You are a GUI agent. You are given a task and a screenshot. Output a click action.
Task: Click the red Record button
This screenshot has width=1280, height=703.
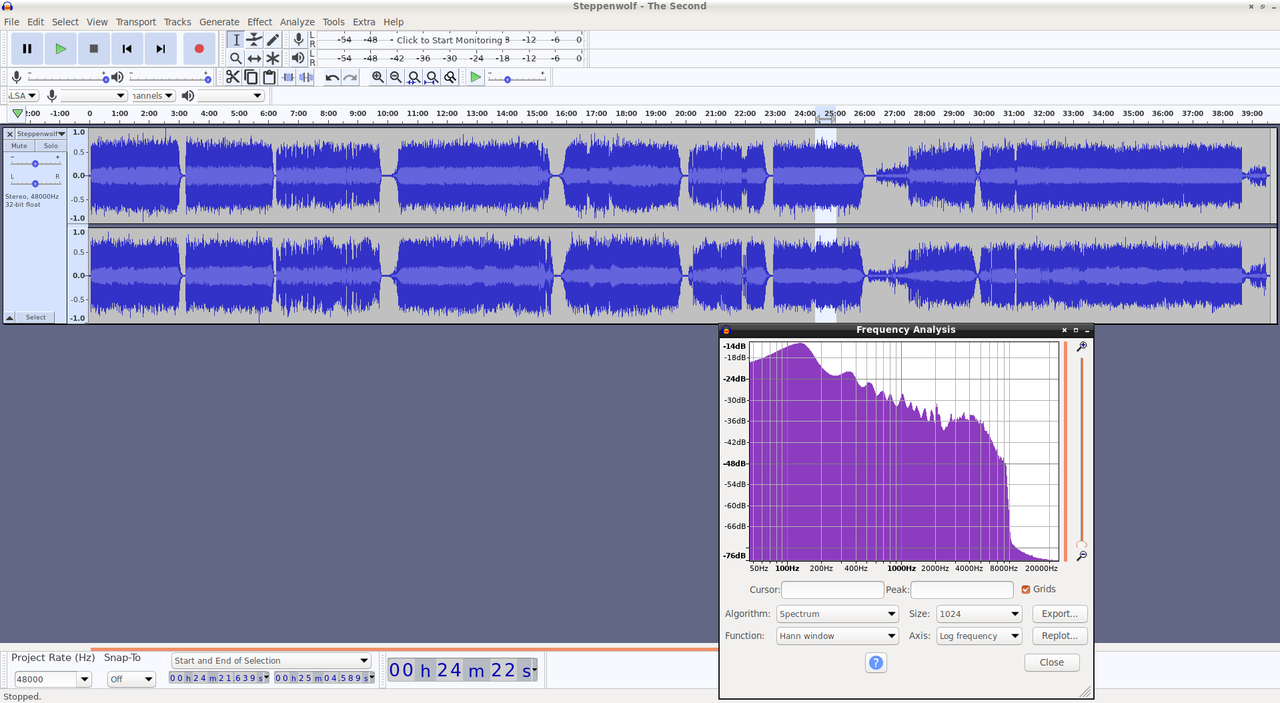tap(199, 48)
